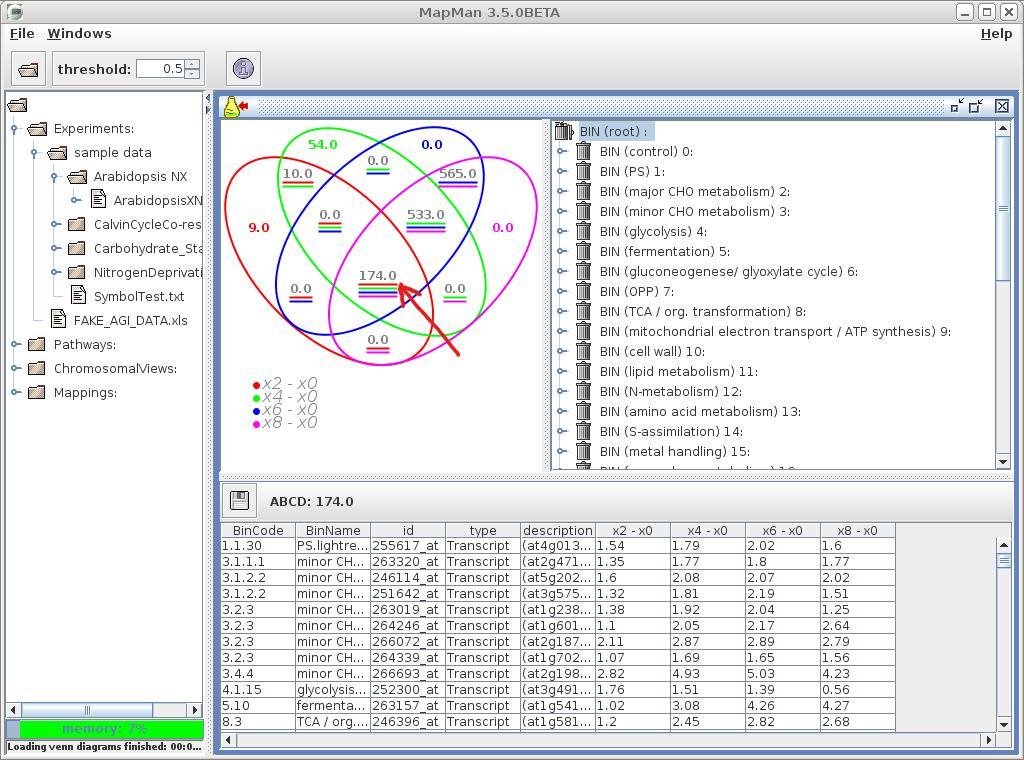The width and height of the screenshot is (1024, 760).
Task: Open the Windows menu
Action: (x=79, y=33)
